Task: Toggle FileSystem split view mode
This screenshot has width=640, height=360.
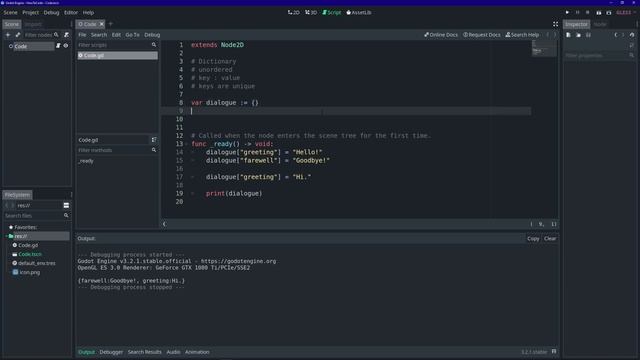Action: coord(66,205)
